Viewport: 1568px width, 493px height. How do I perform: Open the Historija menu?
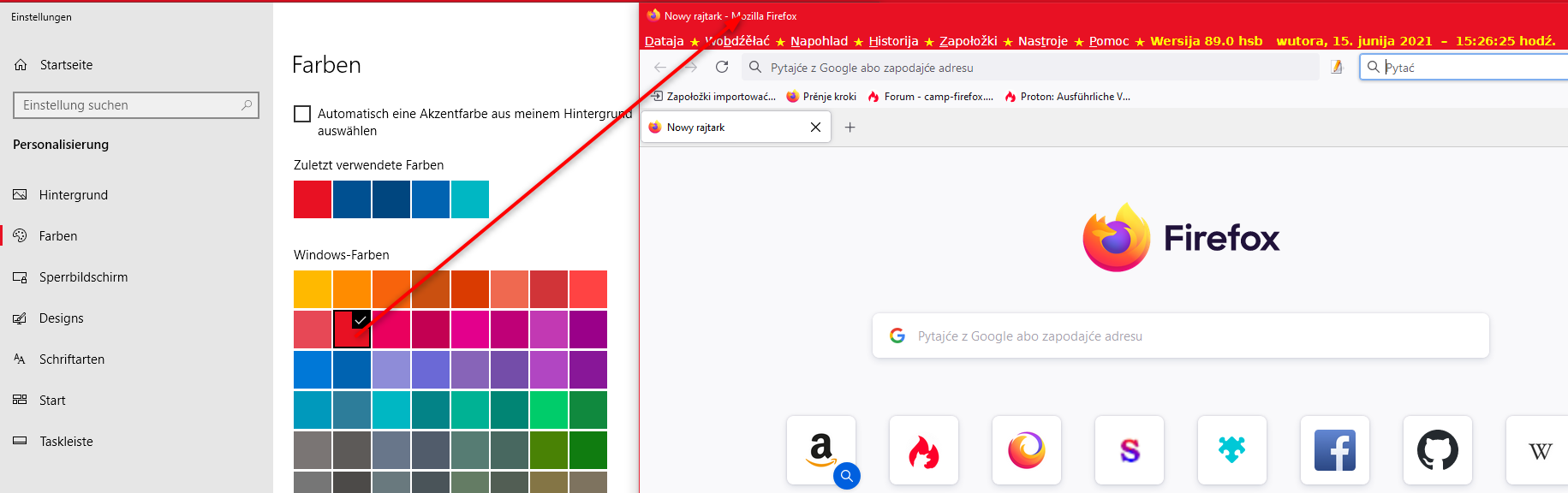(x=893, y=41)
